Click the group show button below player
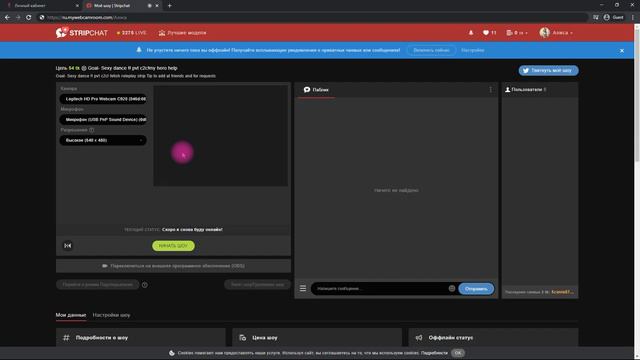Image resolution: width=640 pixels, height=360 pixels. click(257, 284)
